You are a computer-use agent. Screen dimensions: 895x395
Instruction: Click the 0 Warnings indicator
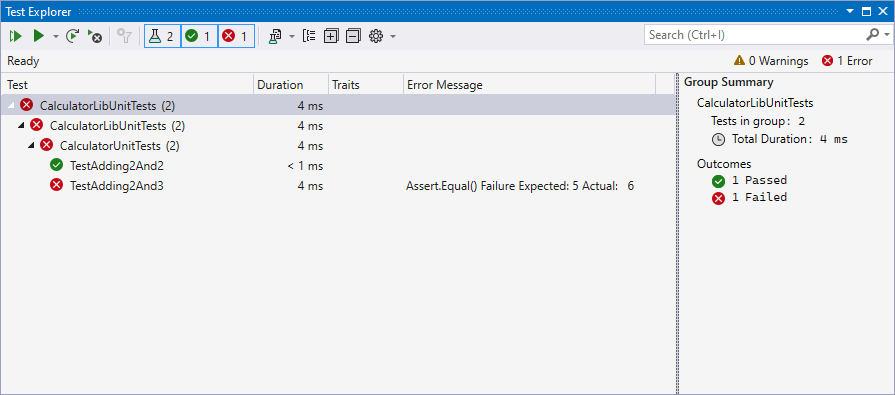771,61
